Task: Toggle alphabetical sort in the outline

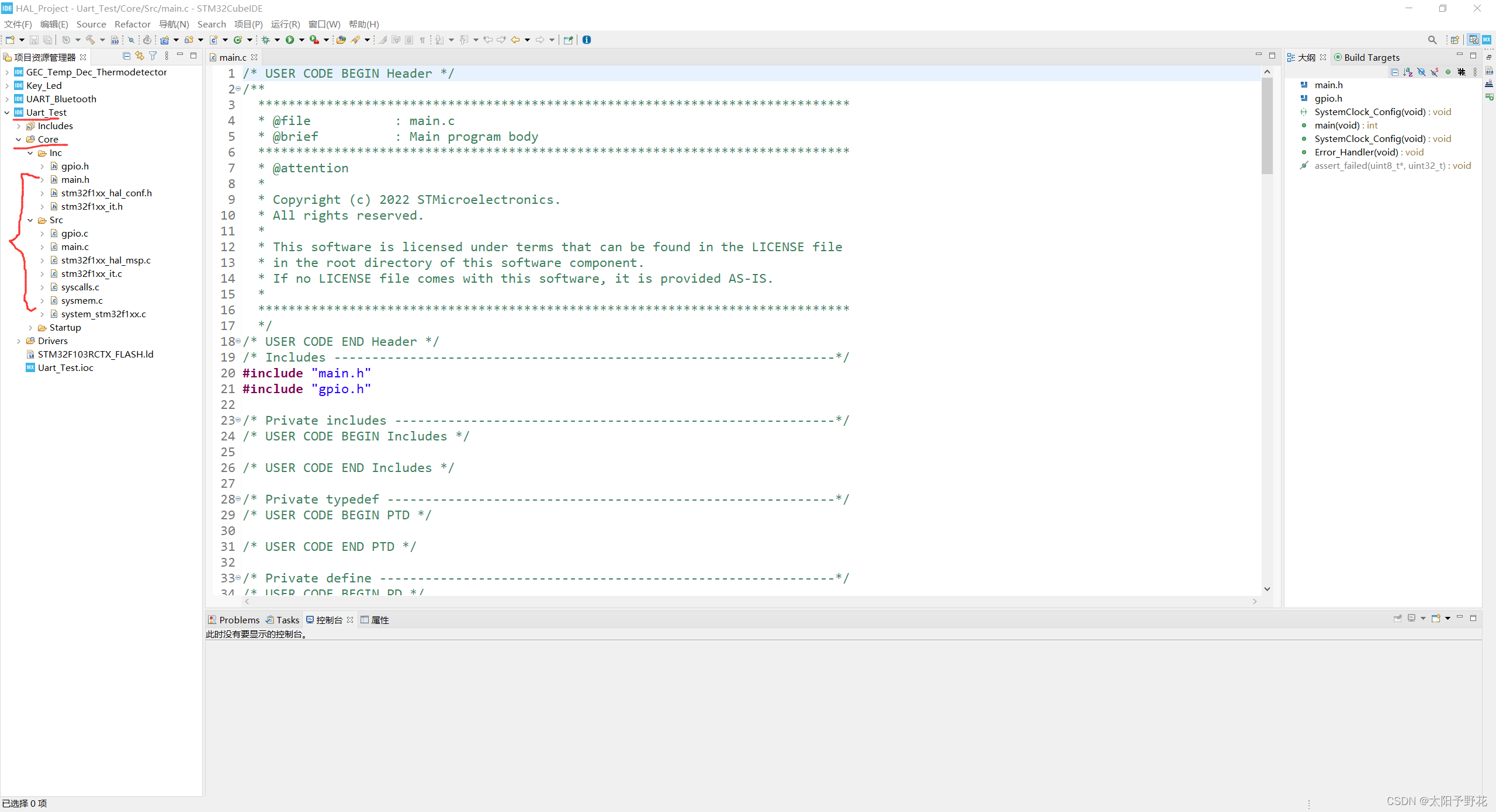Action: point(1408,72)
